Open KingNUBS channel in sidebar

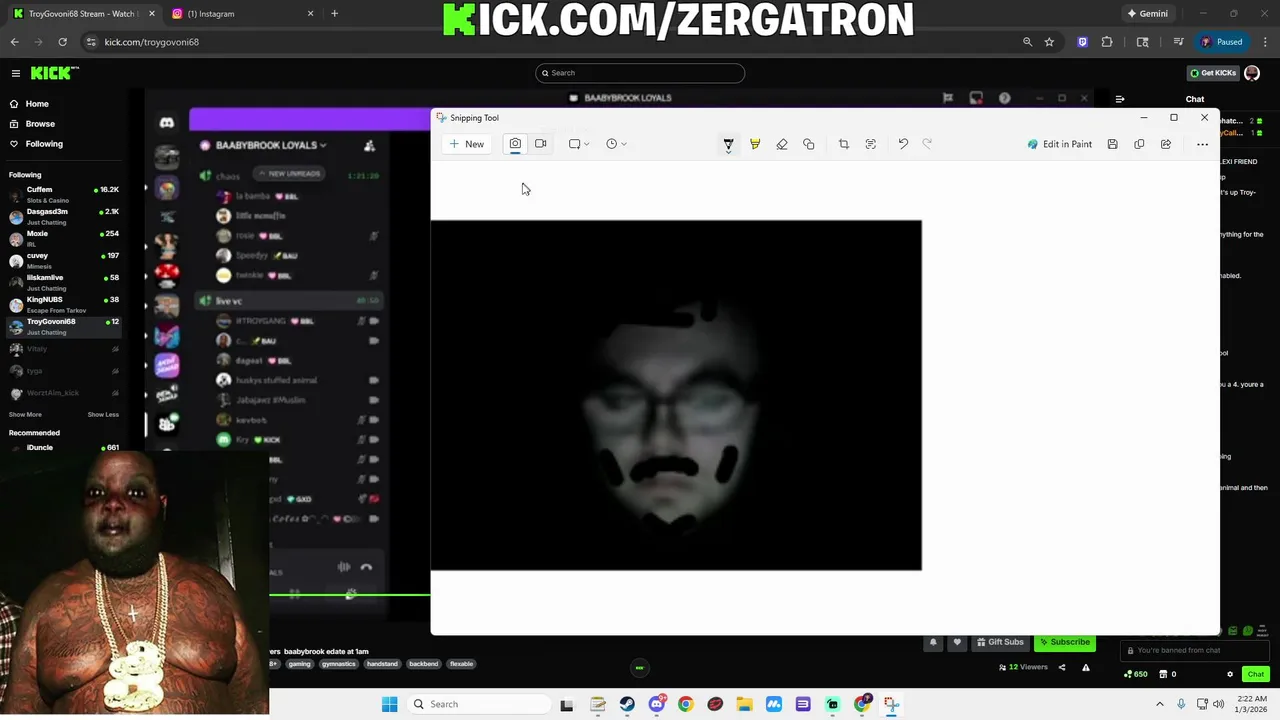click(64, 304)
